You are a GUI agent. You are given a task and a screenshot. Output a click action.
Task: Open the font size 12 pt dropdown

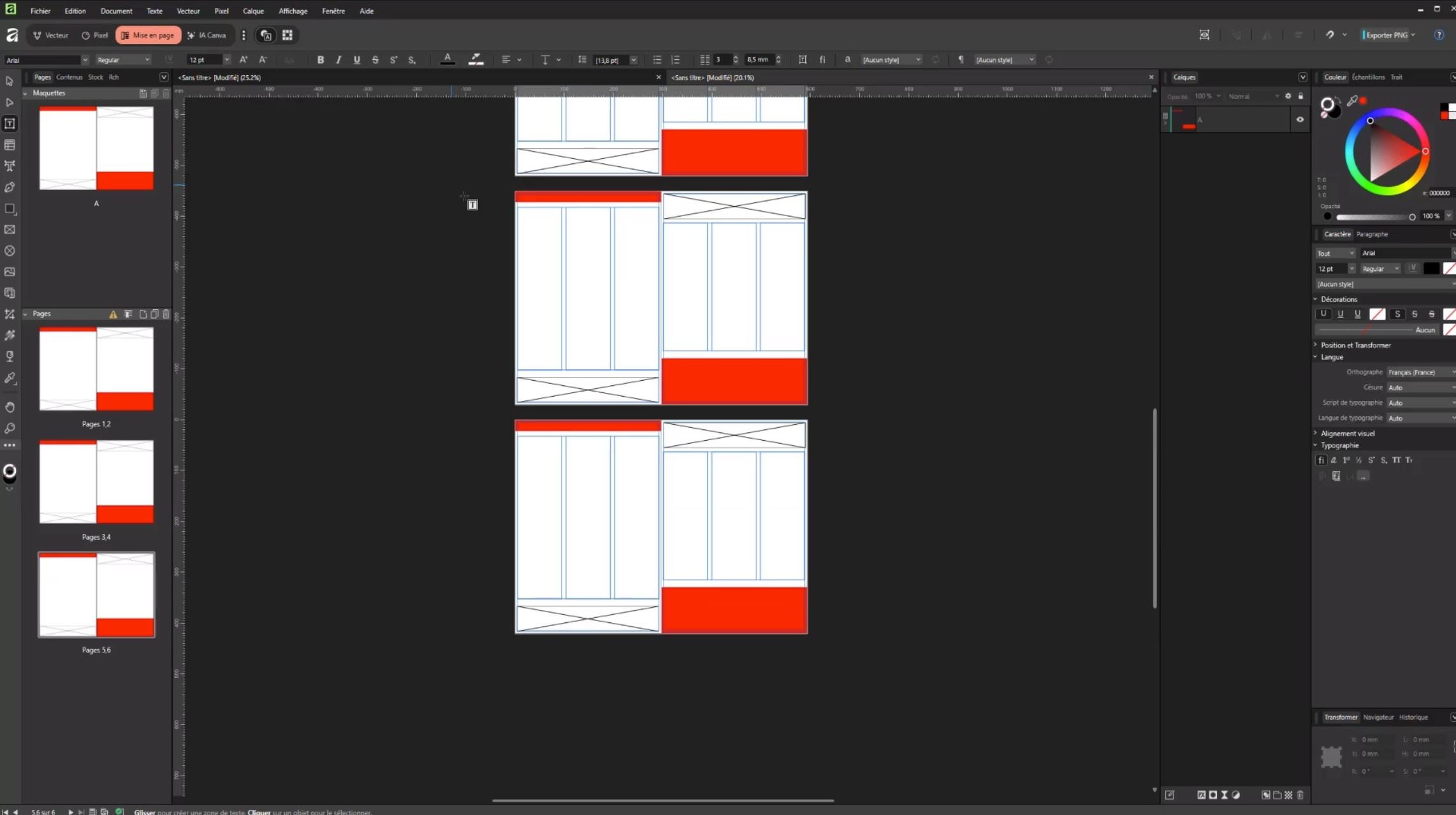(226, 60)
